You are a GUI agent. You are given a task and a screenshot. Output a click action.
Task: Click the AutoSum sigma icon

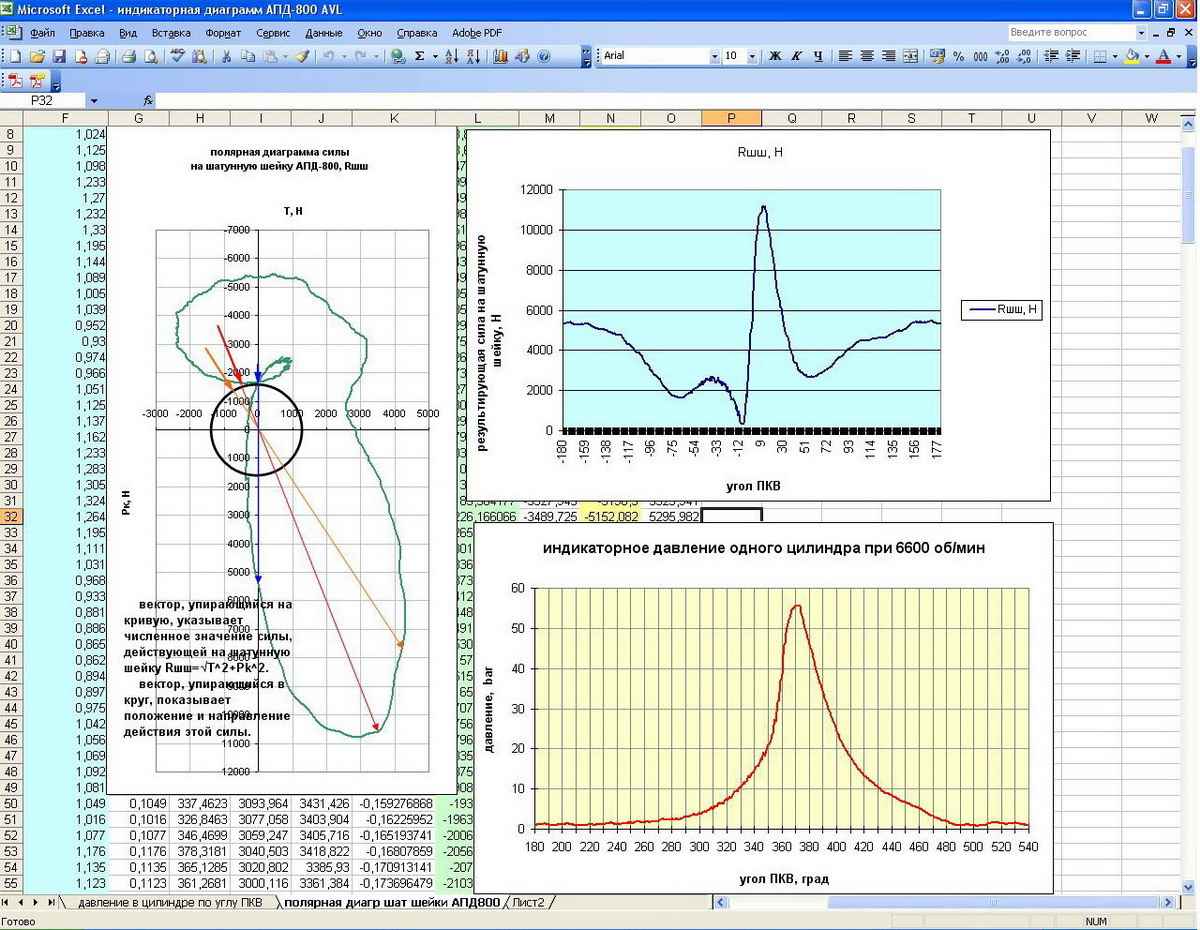(420, 57)
